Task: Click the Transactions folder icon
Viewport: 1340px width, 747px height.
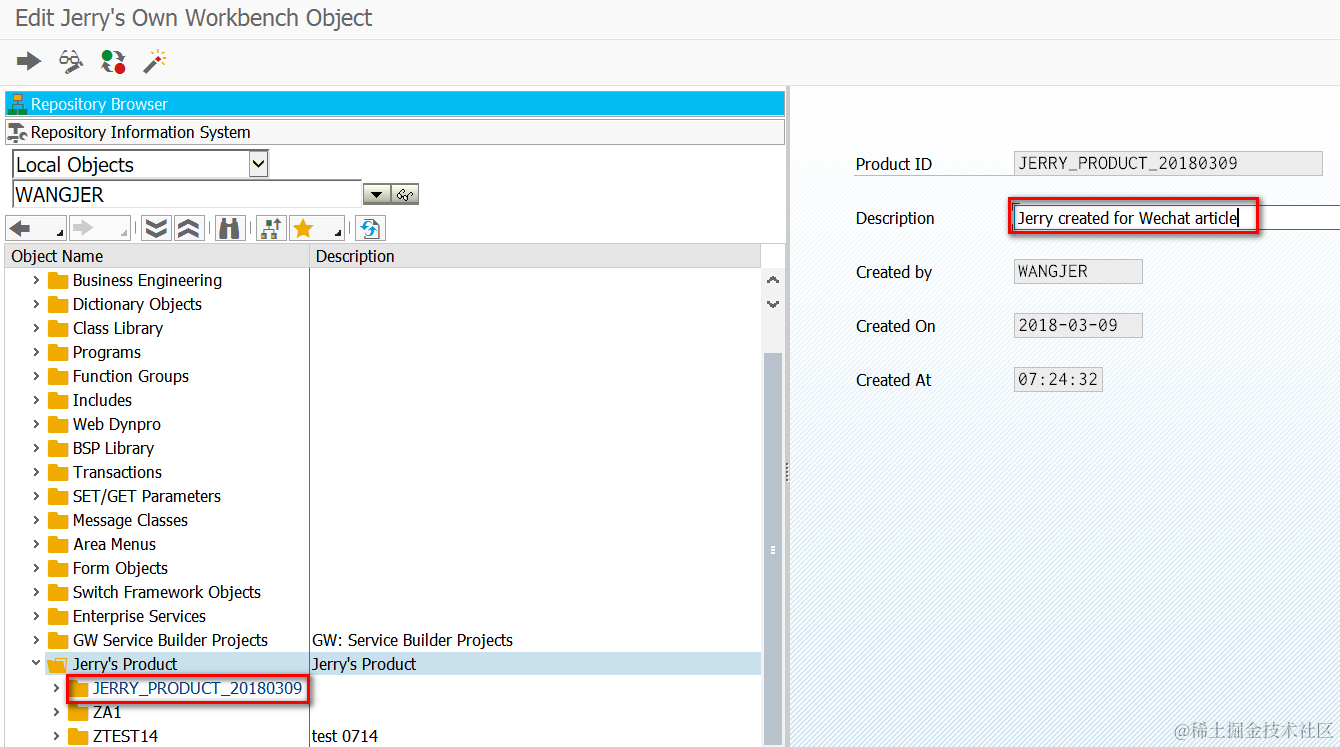Action: click(58, 472)
